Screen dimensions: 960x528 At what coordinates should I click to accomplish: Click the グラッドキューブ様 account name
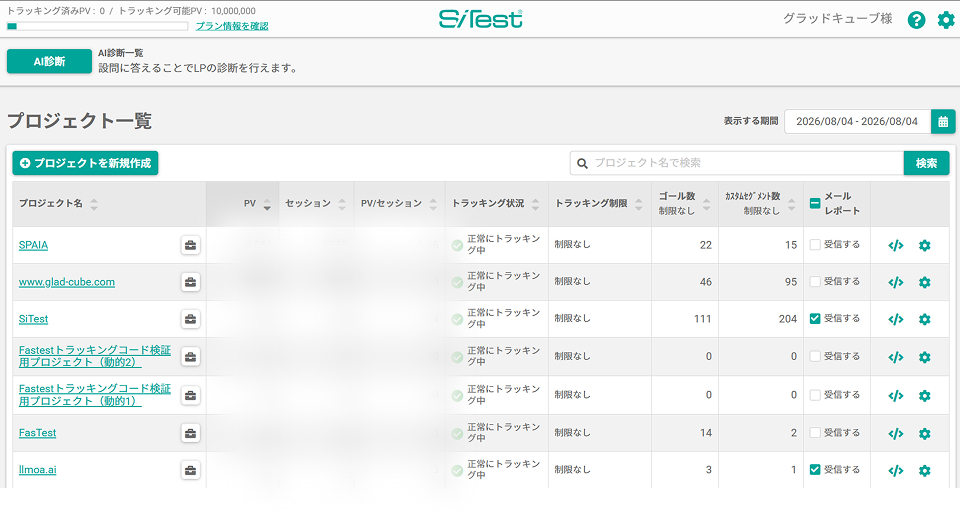pos(838,18)
